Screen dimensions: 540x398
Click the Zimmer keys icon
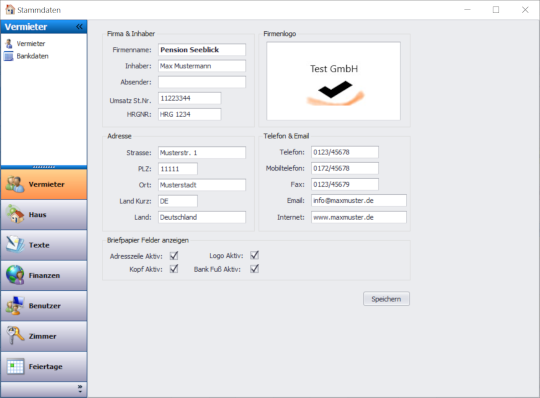pos(15,336)
